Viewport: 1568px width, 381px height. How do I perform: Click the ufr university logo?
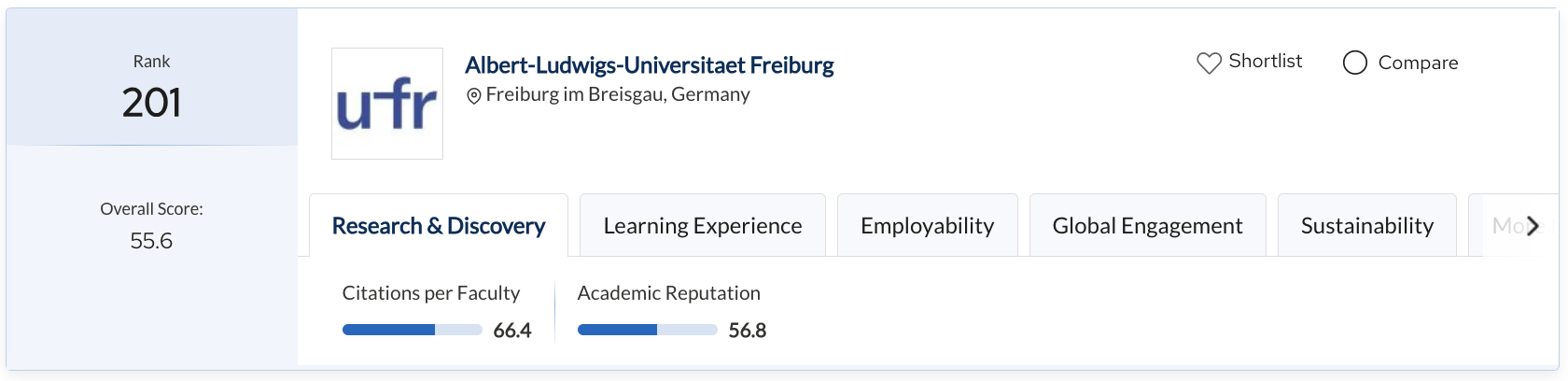pos(387,104)
